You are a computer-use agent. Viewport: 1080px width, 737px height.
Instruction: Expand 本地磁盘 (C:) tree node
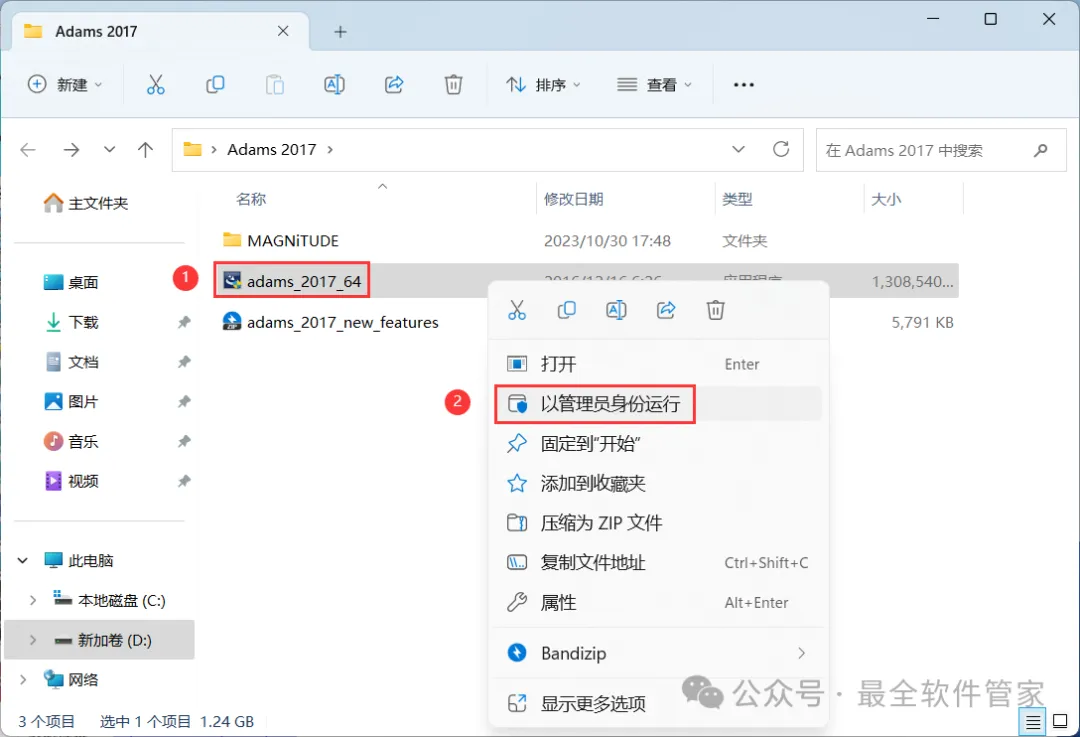(32, 601)
